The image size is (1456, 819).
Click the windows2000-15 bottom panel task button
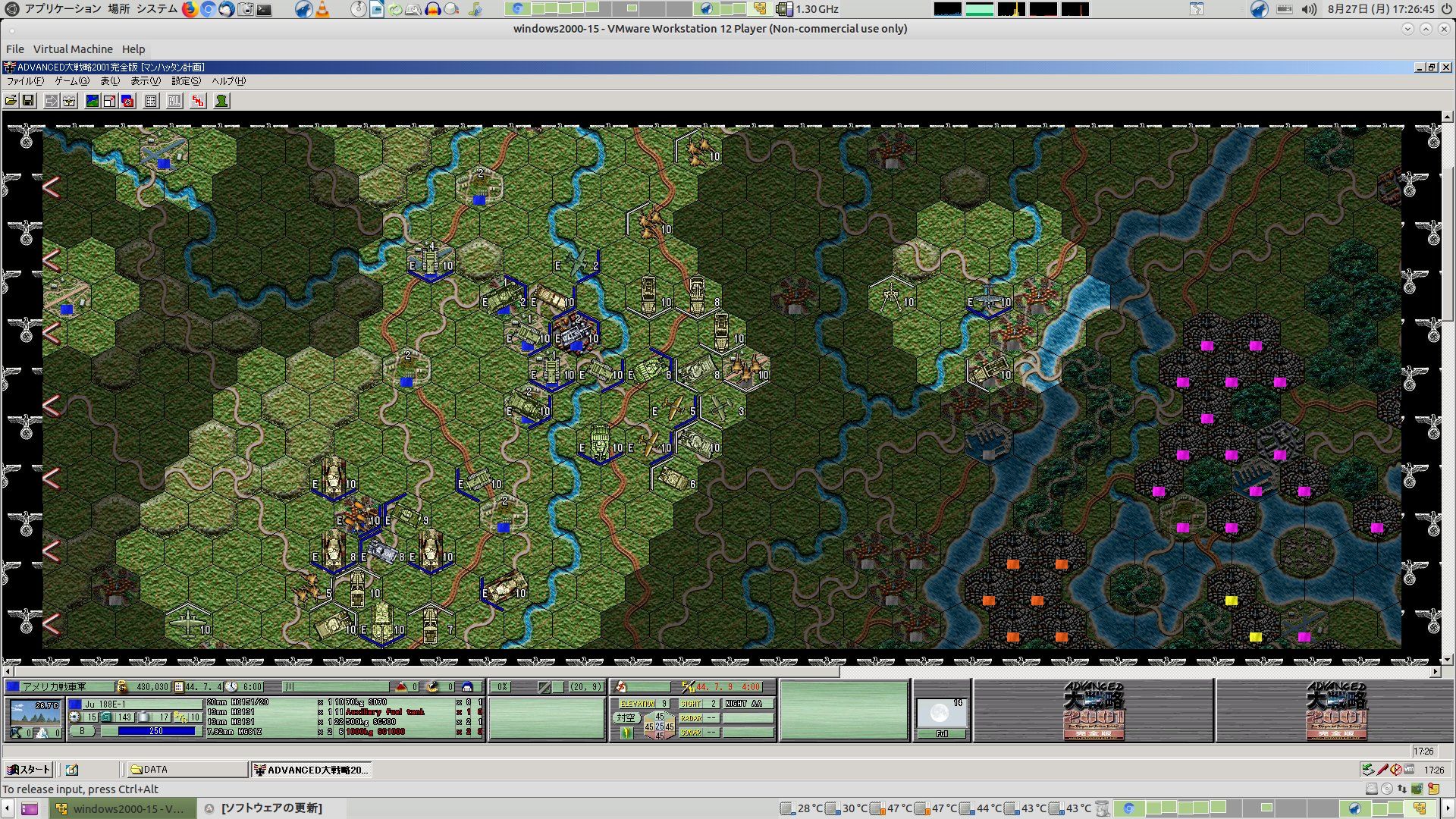point(124,808)
